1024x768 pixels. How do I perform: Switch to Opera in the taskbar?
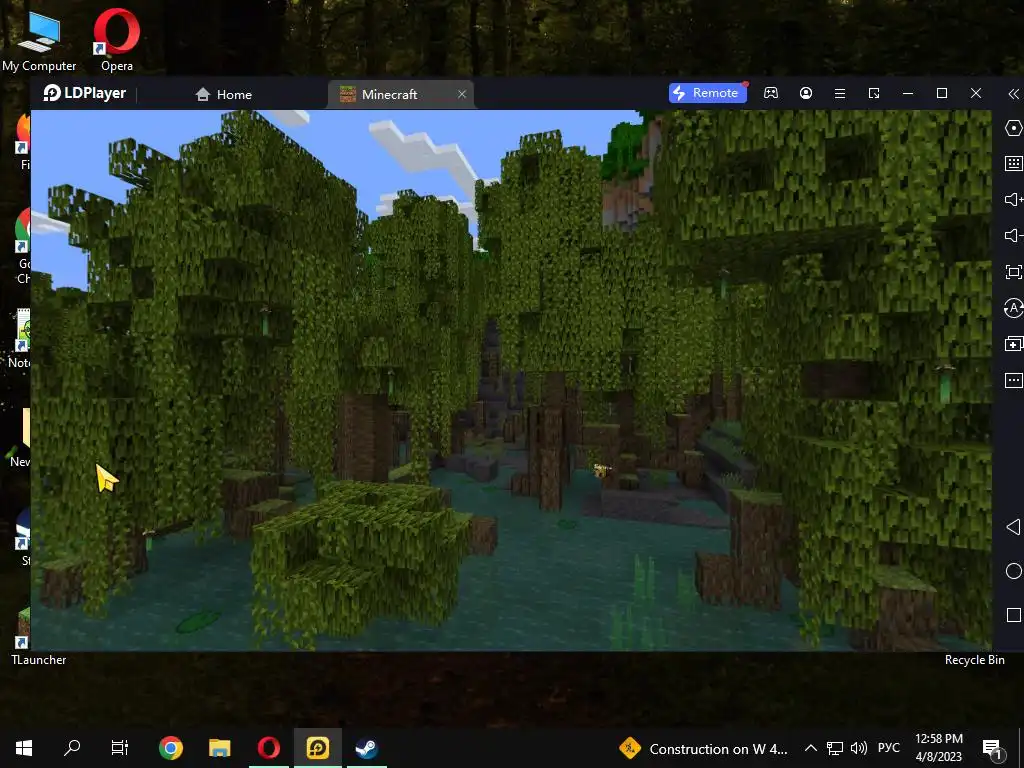pyautogui.click(x=268, y=748)
